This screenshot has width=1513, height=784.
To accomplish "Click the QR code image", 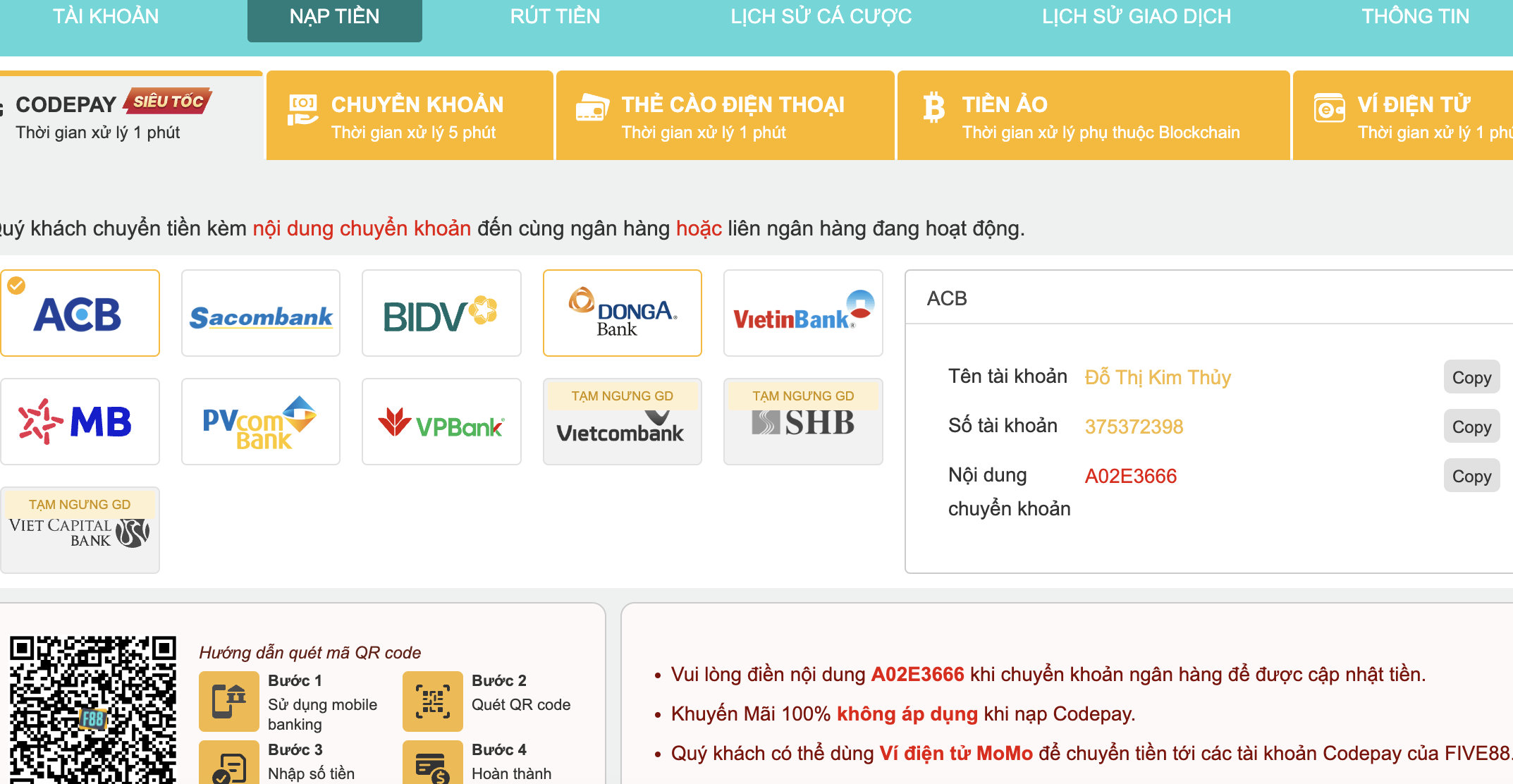I will click(x=93, y=709).
